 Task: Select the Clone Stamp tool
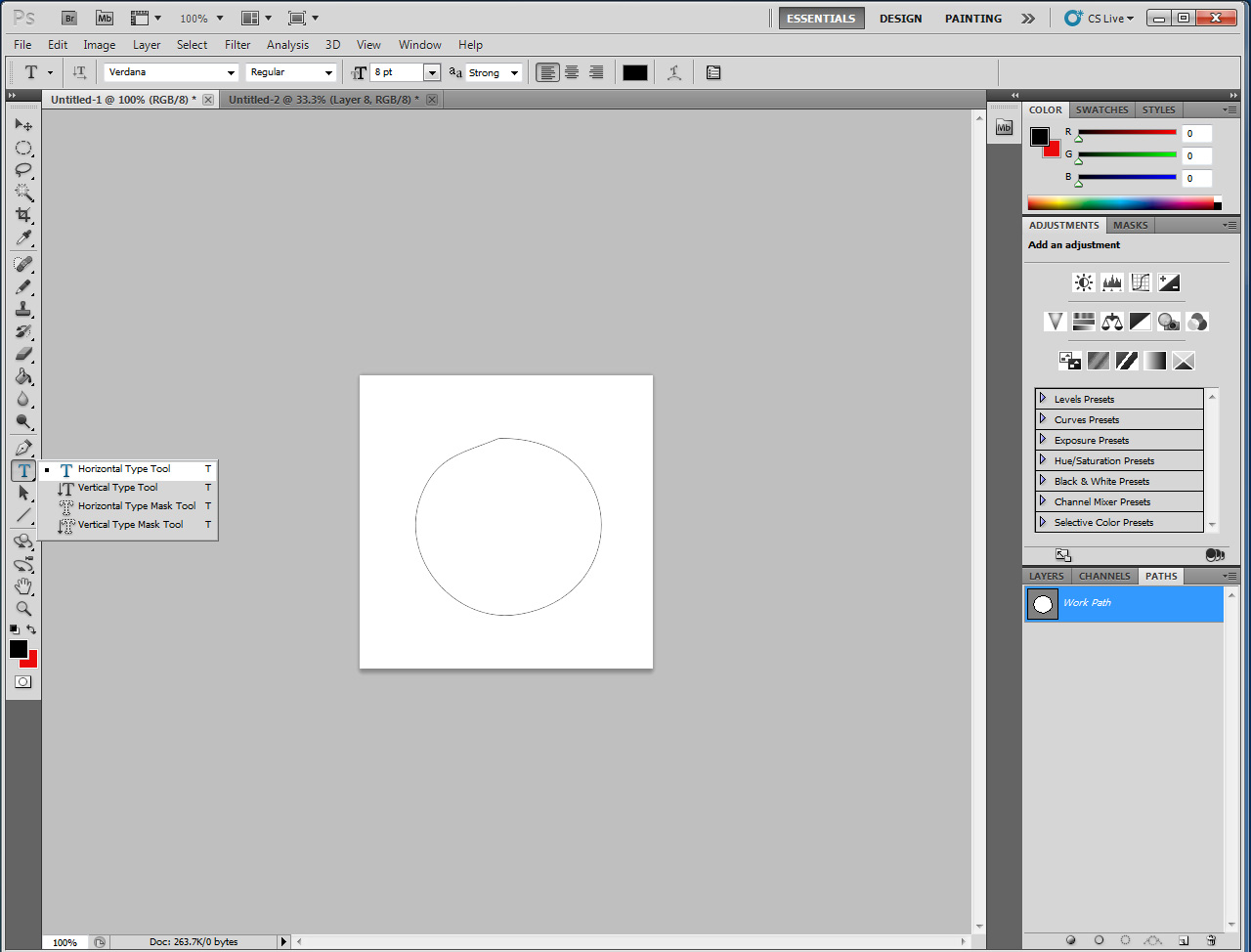23,309
